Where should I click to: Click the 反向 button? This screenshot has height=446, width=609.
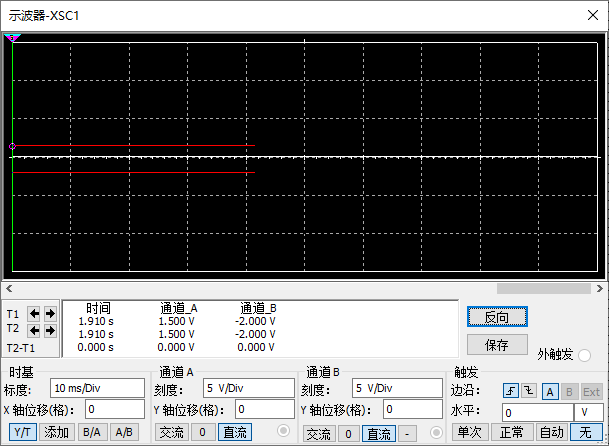pos(497,317)
